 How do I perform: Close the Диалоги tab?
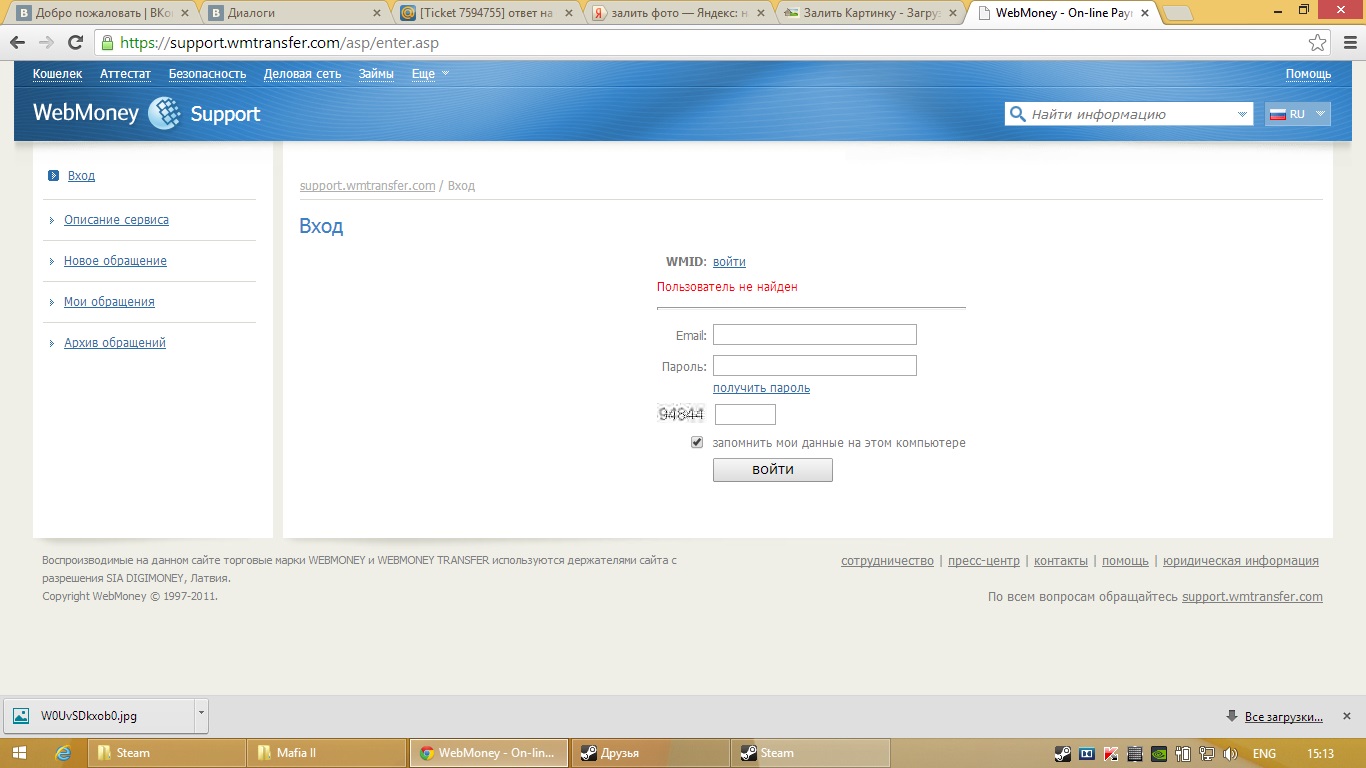[x=375, y=14]
